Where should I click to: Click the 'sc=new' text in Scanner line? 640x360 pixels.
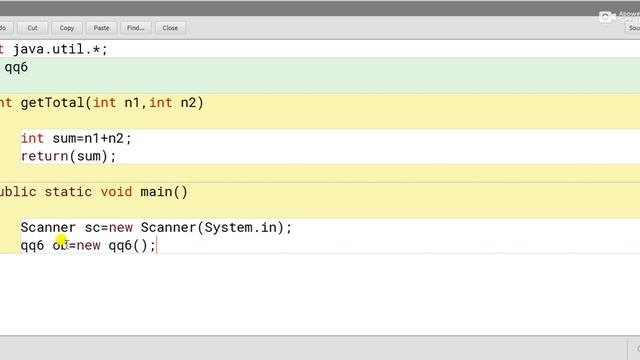(x=109, y=228)
